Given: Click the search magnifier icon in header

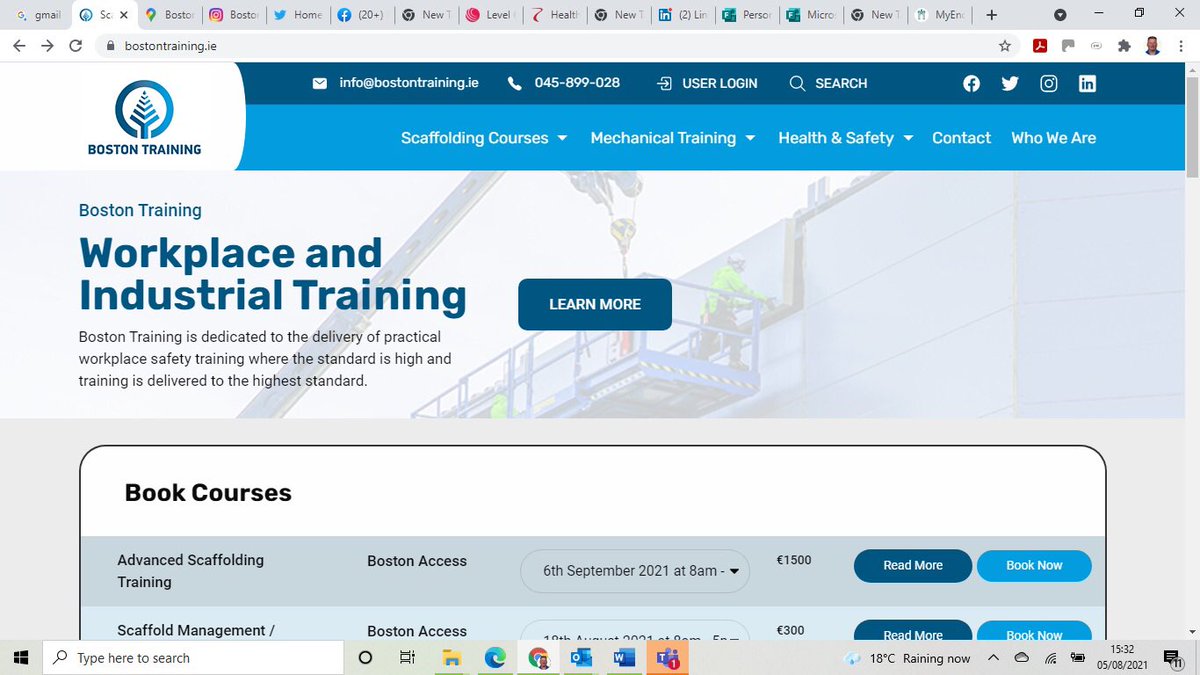Looking at the screenshot, I should pos(797,84).
